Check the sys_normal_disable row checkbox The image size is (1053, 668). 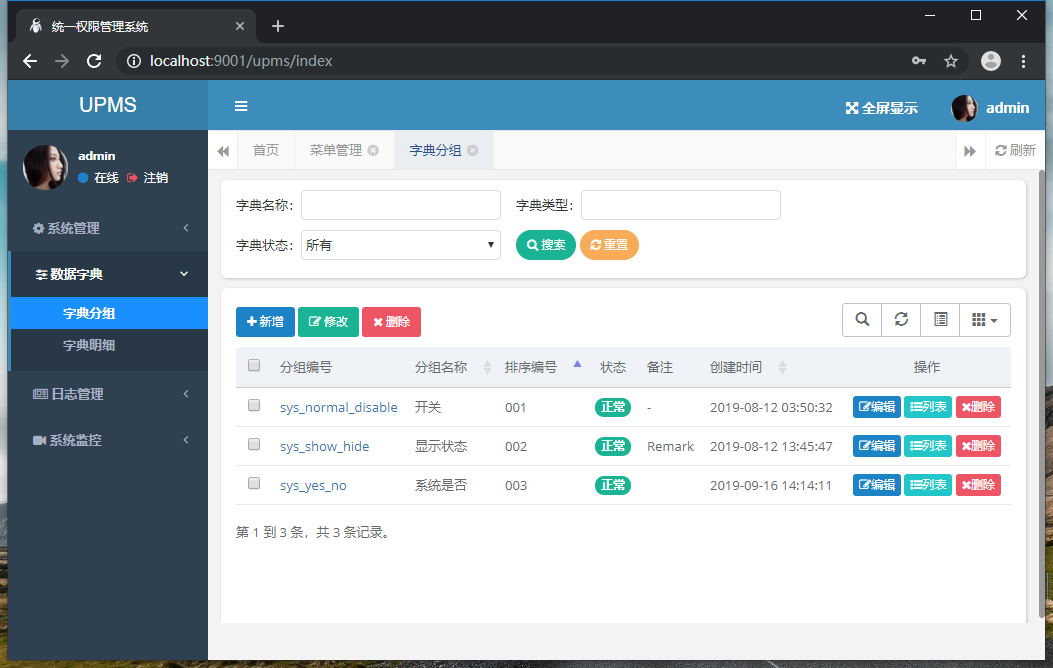coord(254,405)
